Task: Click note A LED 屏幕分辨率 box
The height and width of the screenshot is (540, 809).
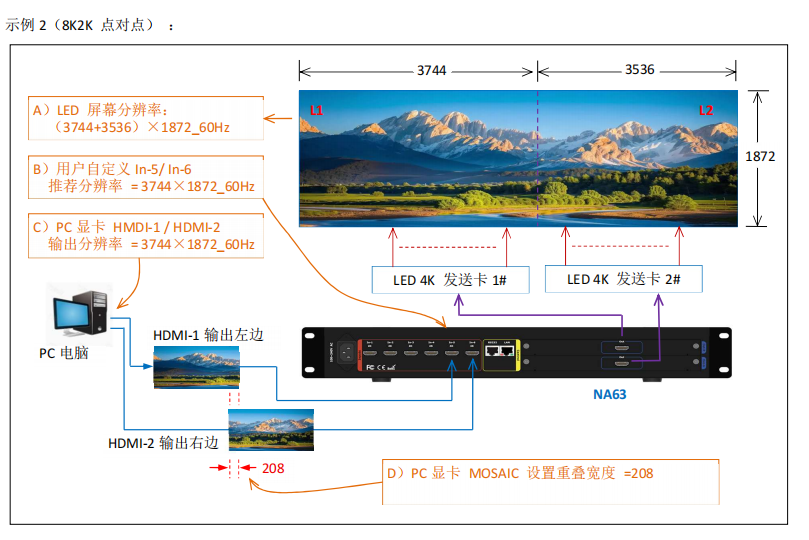Action: click(146, 118)
